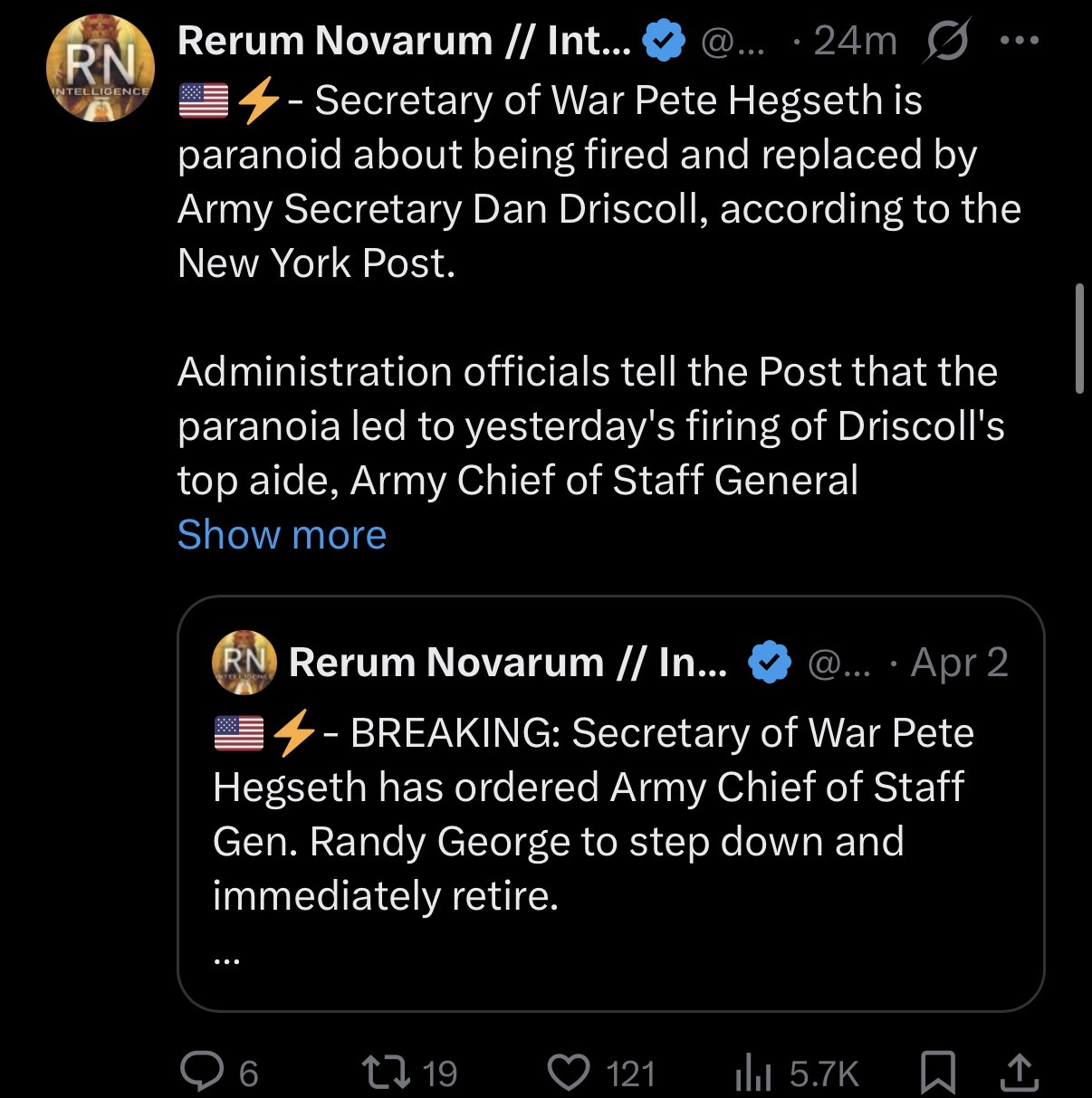
Task: Grab the vertical scrollbar handle
Action: 1078,339
